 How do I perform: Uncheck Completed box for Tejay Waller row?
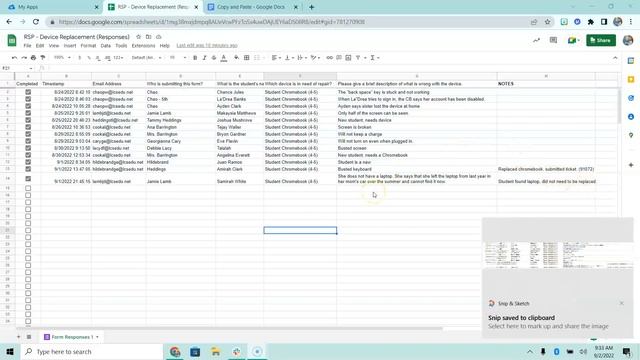click(x=28, y=127)
